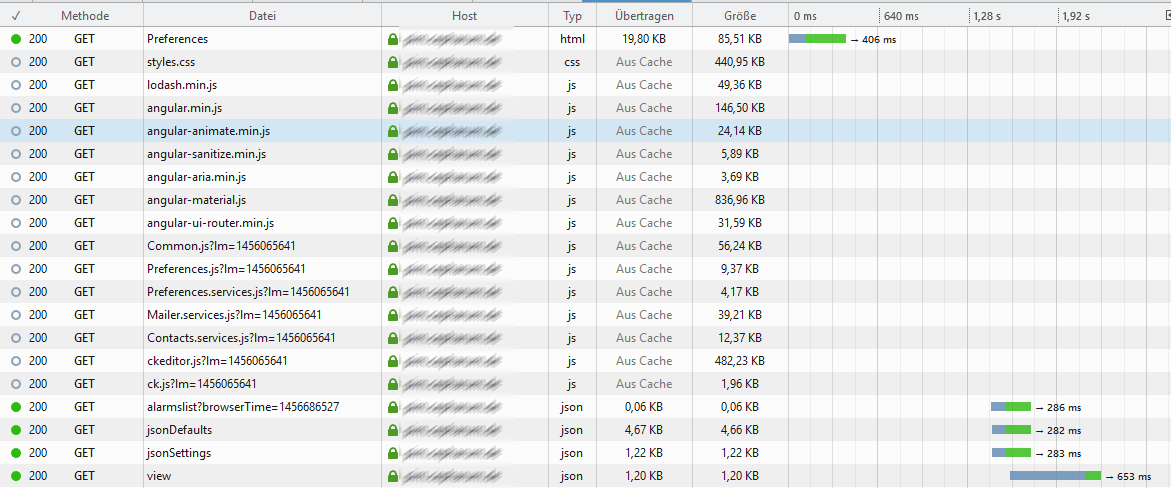Screen dimensions: 1171x488
Task: Click green status dot beside jsonDefaults
Action: point(16,430)
